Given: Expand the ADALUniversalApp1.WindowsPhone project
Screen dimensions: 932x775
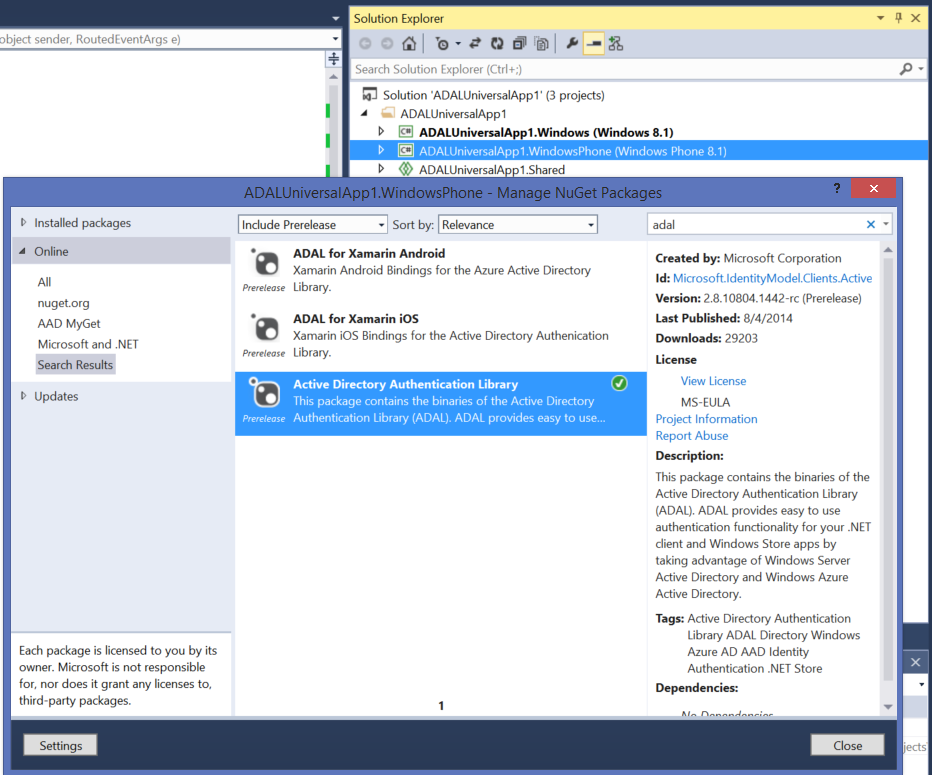Looking at the screenshot, I should pos(382,150).
